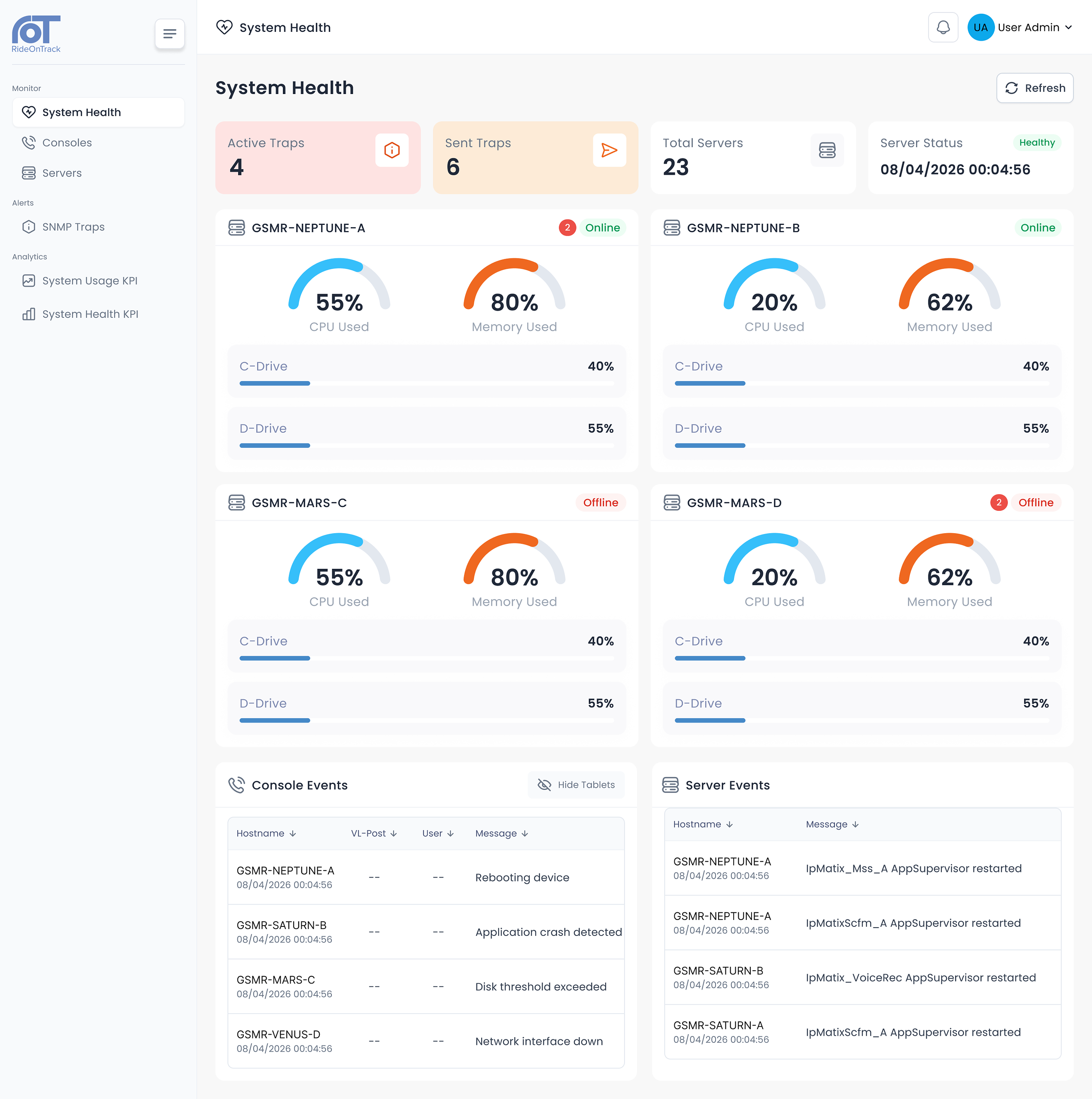This screenshot has width=1092, height=1099.
Task: Click the Offline badge on GSMR-MARS-C
Action: pyautogui.click(x=601, y=503)
